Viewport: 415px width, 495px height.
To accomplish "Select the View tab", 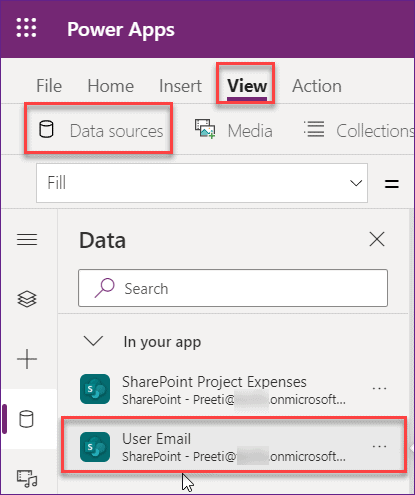I will coord(247,86).
